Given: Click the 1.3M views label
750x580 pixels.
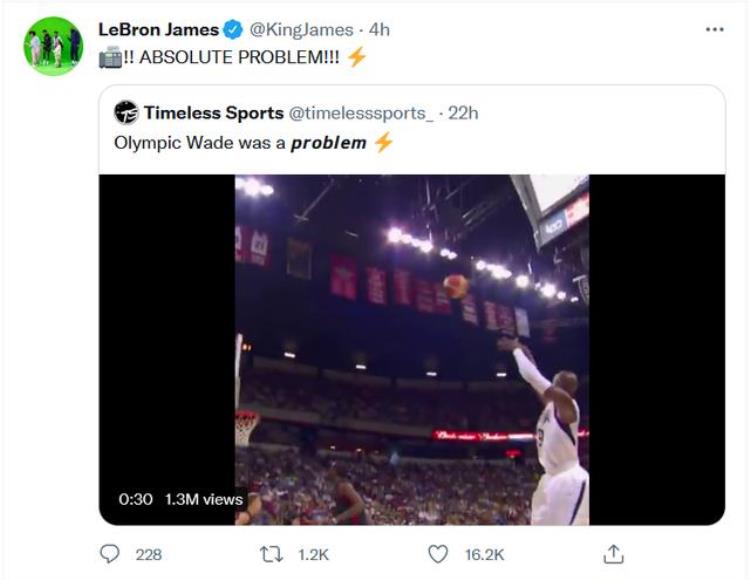Looking at the screenshot, I should click(x=204, y=499).
